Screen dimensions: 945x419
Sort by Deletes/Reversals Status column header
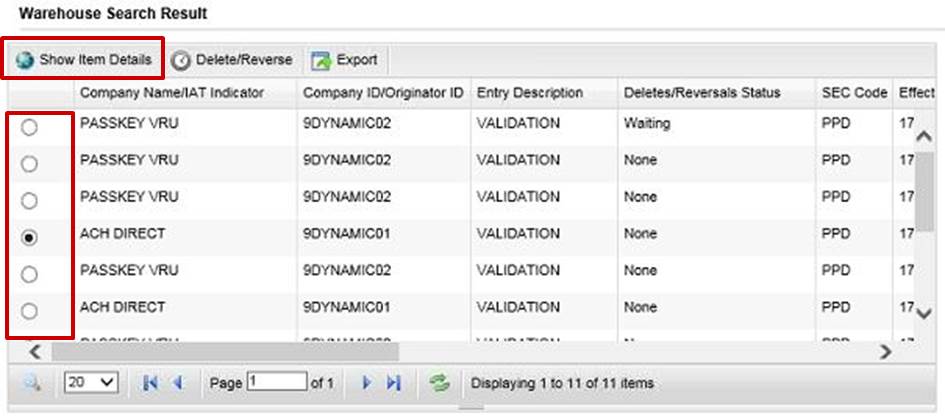(701, 93)
